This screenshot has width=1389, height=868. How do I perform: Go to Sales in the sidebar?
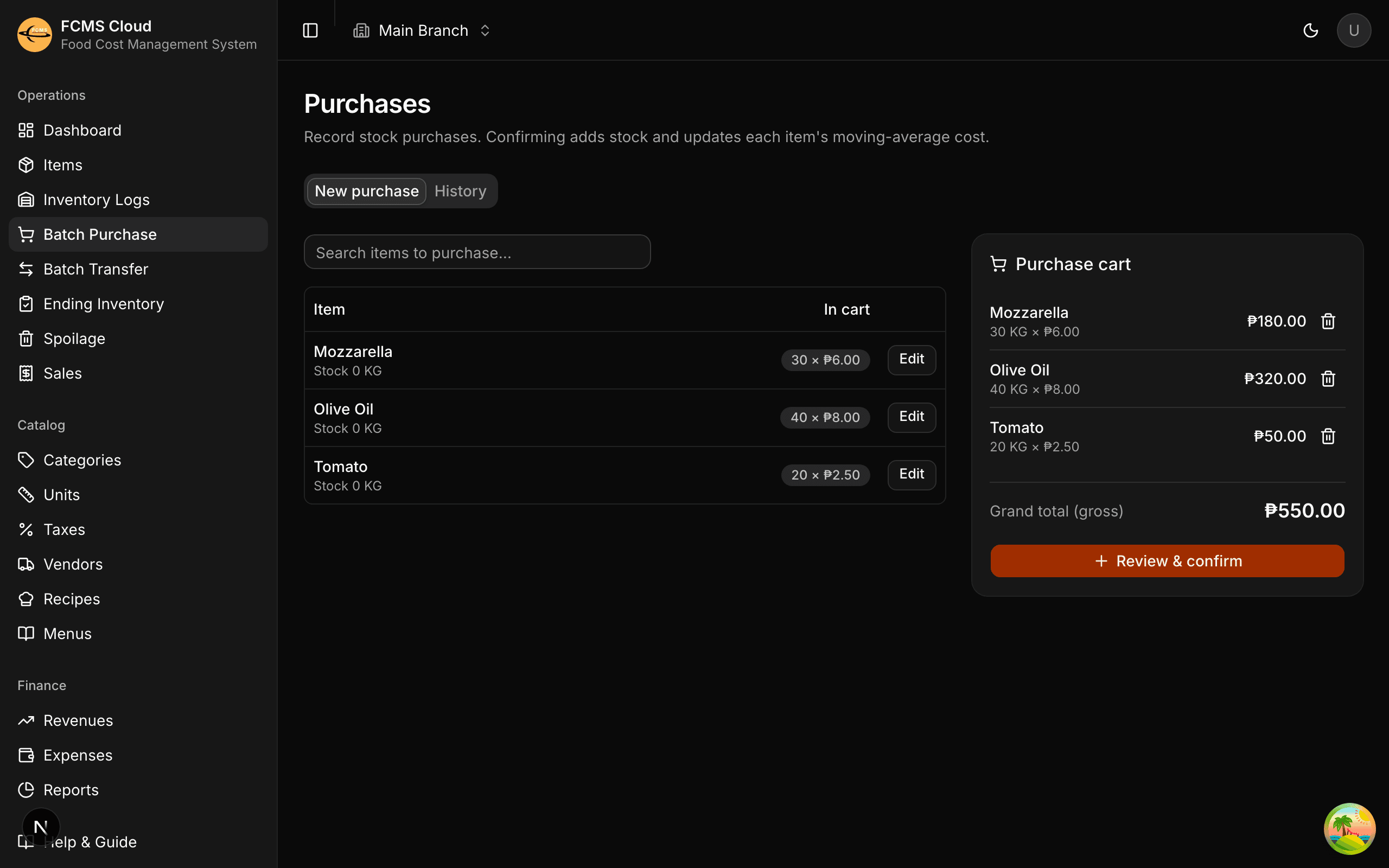pyautogui.click(x=138, y=373)
